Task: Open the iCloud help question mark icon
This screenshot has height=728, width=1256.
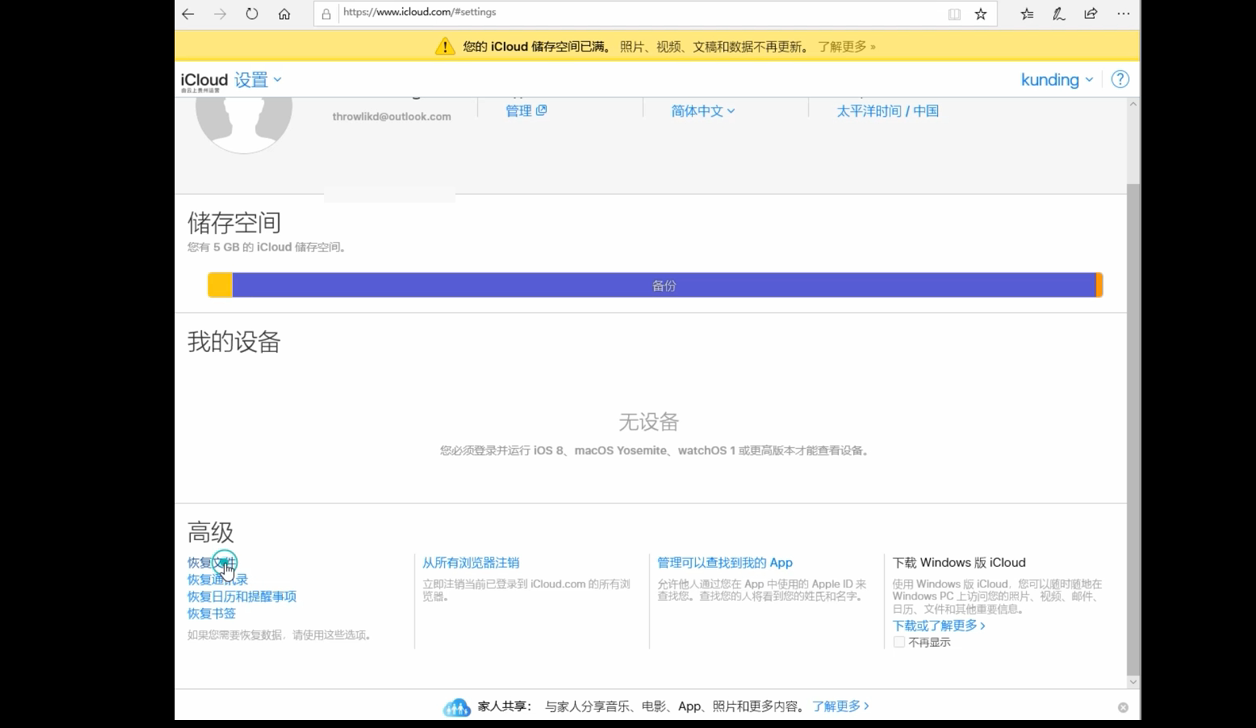Action: click(1120, 79)
